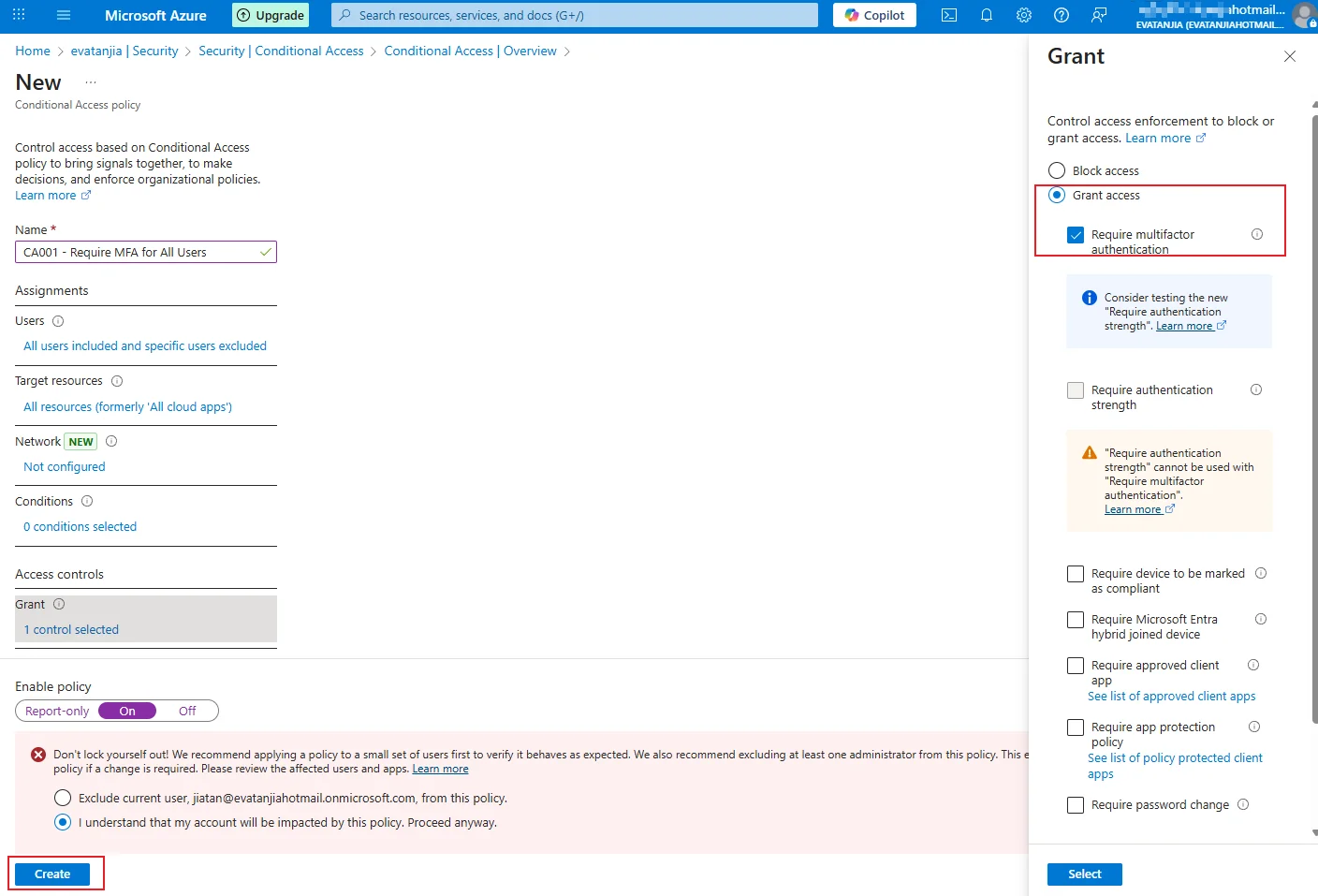Viewport: 1318px width, 896px height.
Task: Open All resources target setting
Action: pos(127,406)
